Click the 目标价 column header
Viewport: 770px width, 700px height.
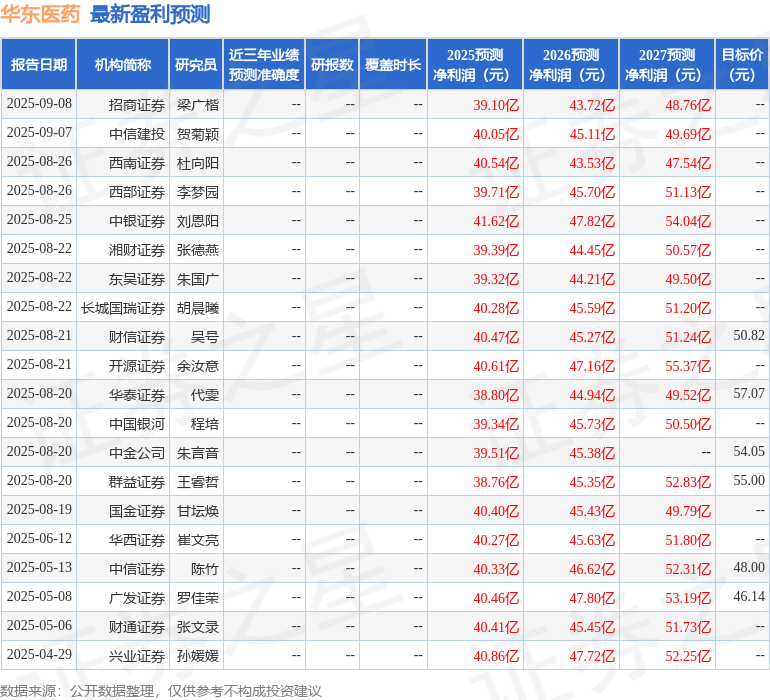pyautogui.click(x=742, y=65)
